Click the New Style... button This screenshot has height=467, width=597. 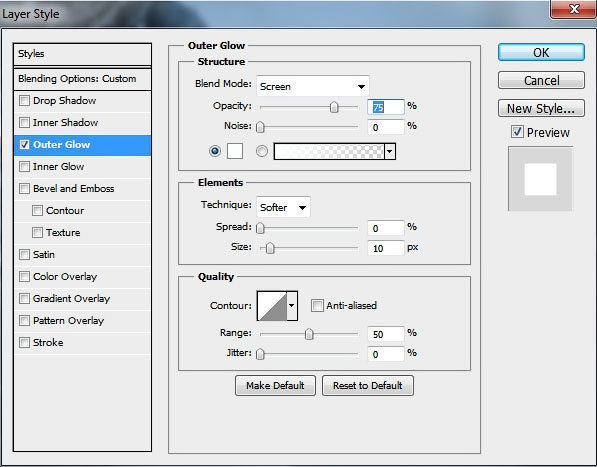(541, 109)
